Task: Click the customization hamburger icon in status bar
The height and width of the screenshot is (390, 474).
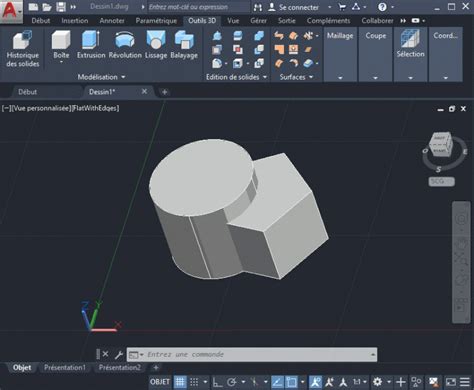Action: [465, 382]
